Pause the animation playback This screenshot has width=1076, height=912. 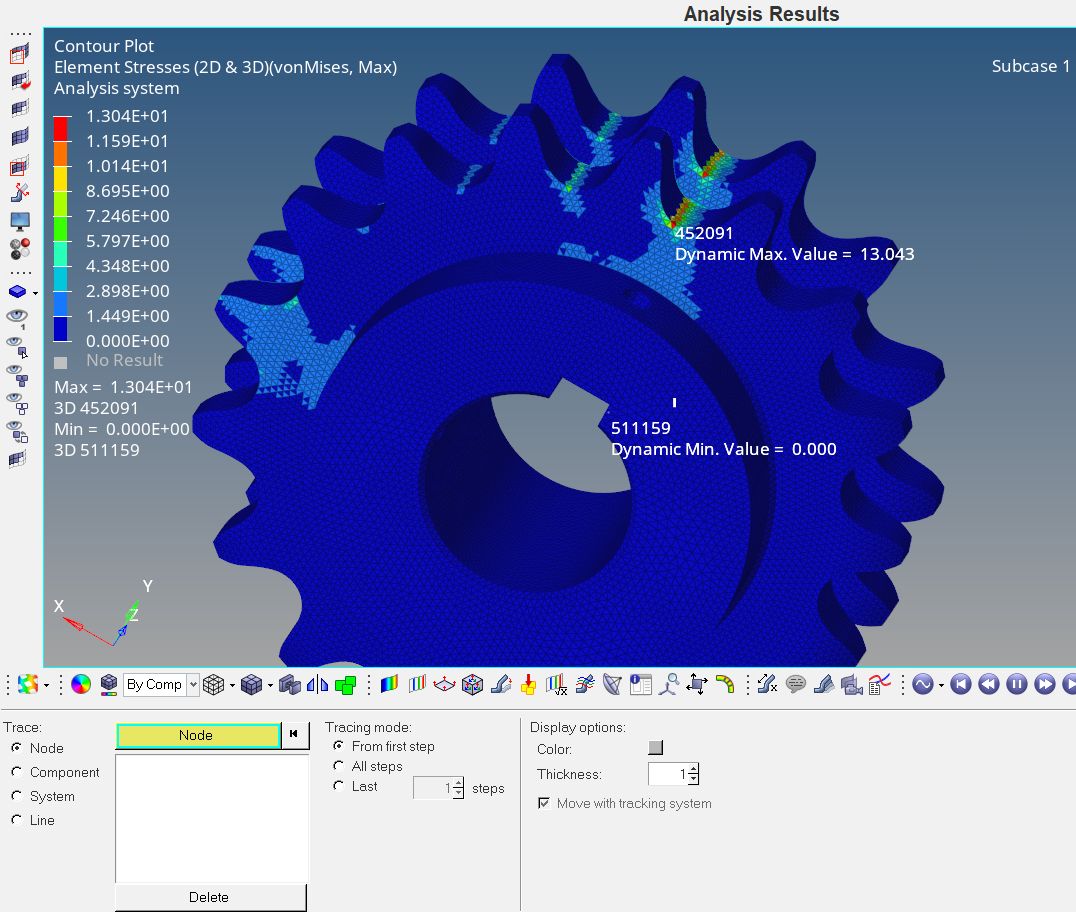1016,684
